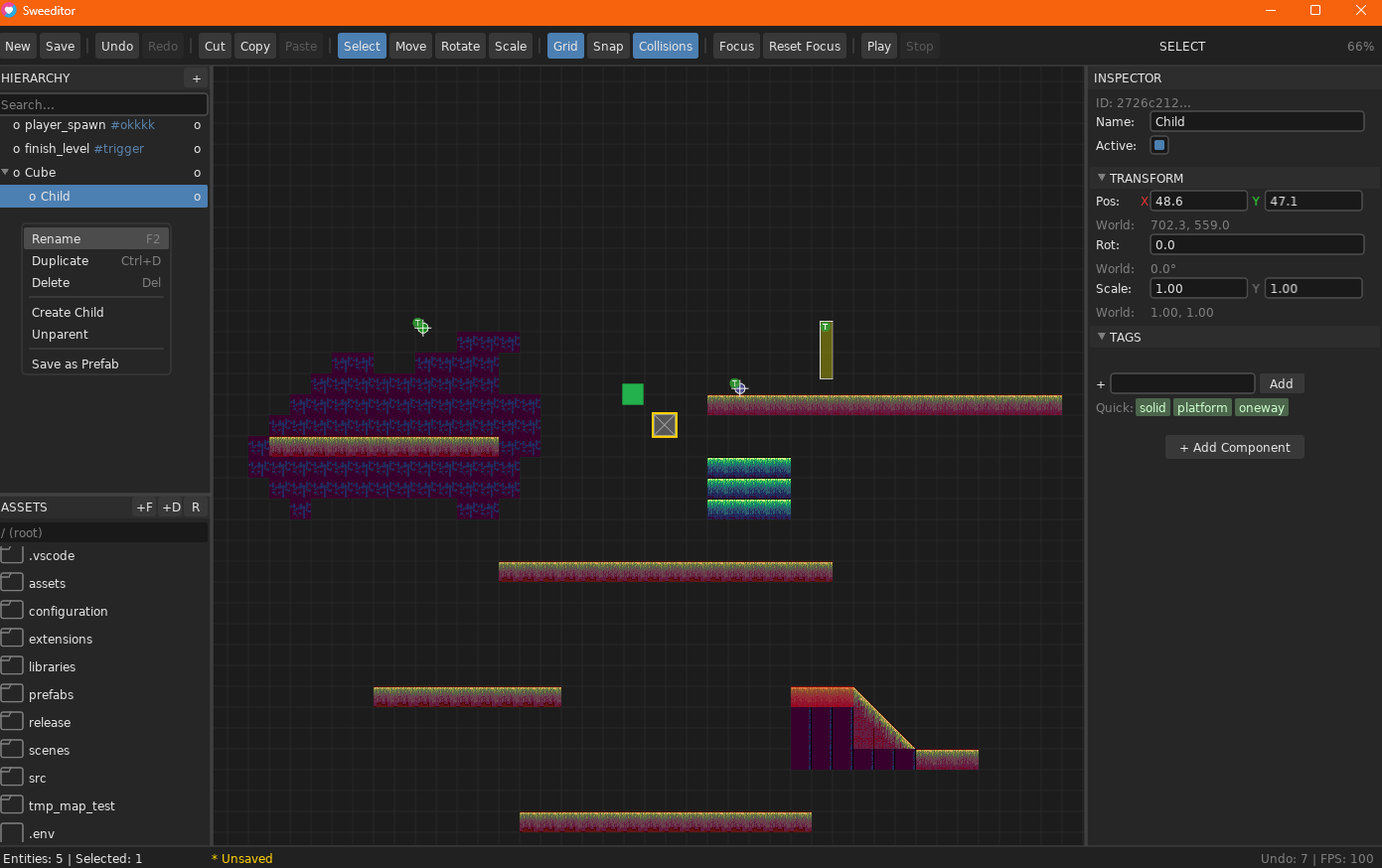Toggle visibility of Child entity
This screenshot has width=1382, height=868.
pyautogui.click(x=197, y=197)
